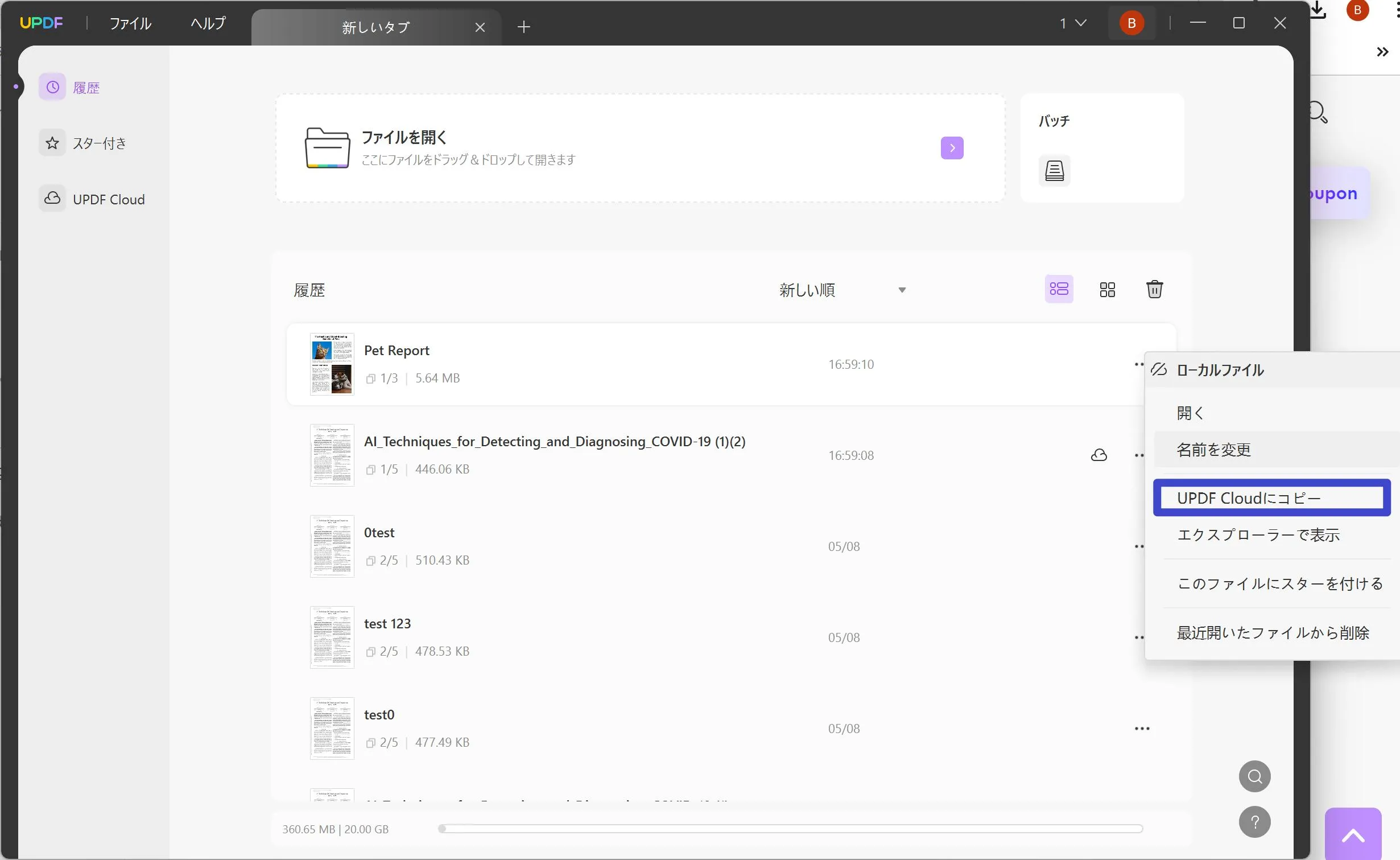Open the ファイル menu in title bar
1400x860 pixels.
[x=130, y=23]
